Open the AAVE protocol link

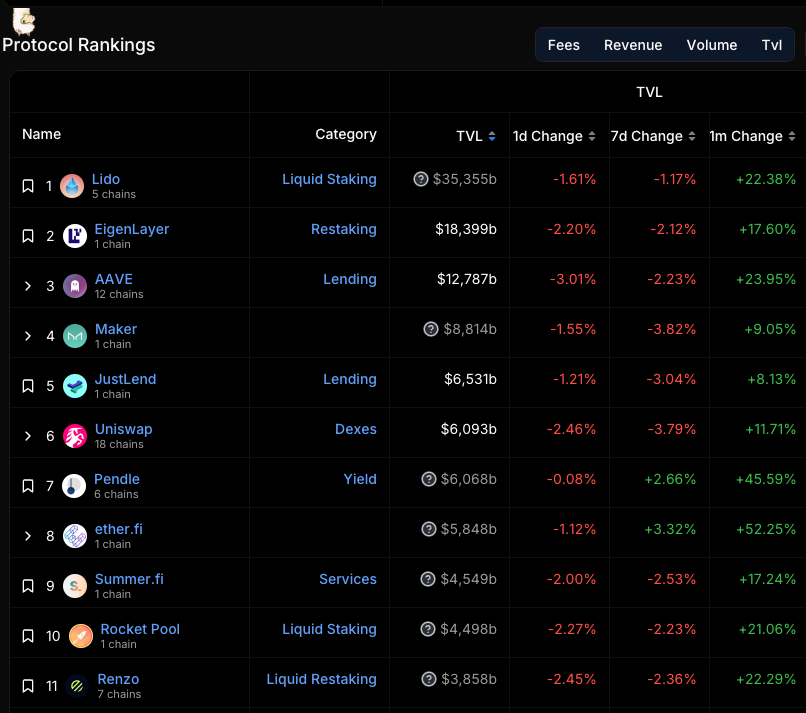(x=114, y=279)
